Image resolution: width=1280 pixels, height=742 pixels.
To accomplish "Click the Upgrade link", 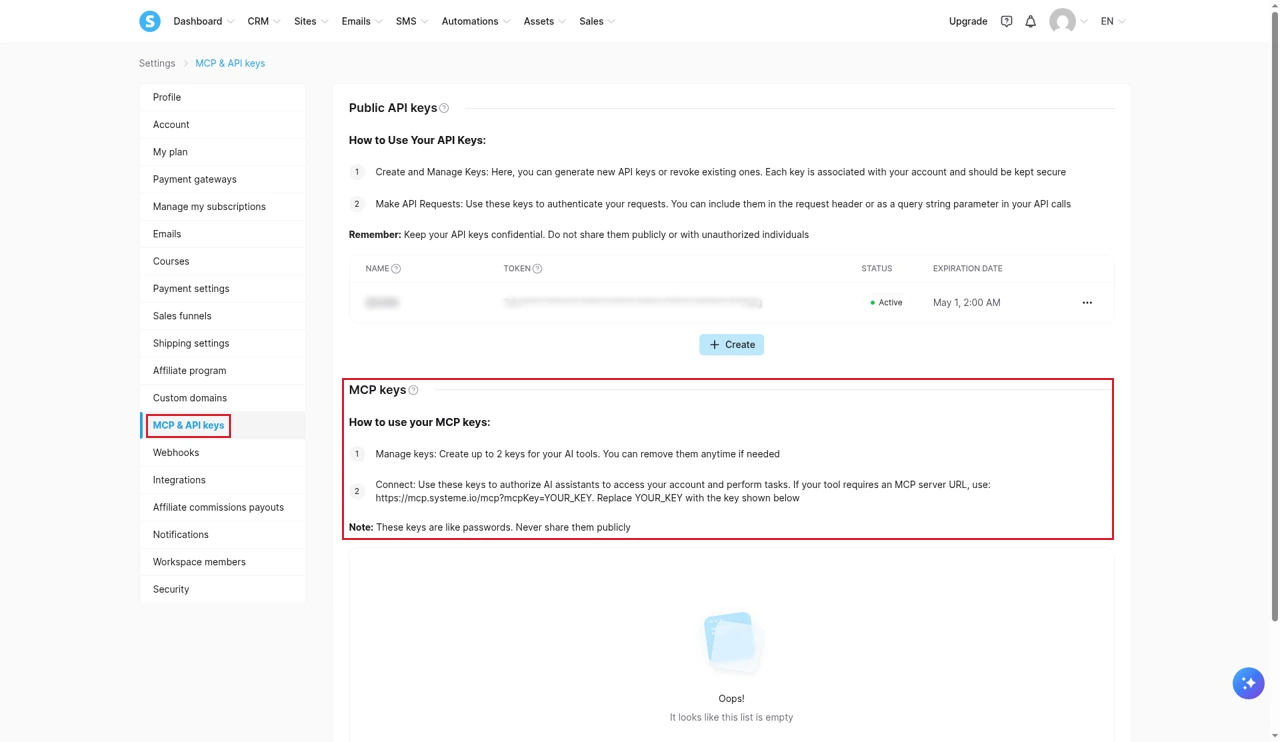I will [968, 21].
